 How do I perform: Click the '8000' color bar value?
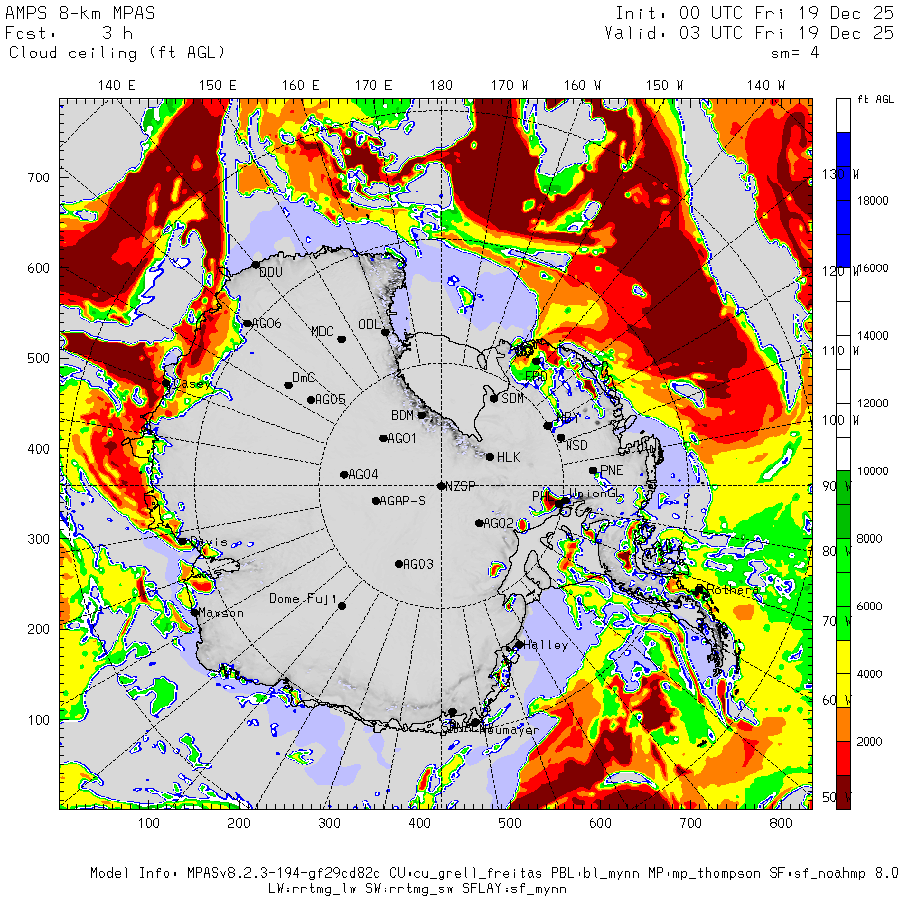pos(869,539)
